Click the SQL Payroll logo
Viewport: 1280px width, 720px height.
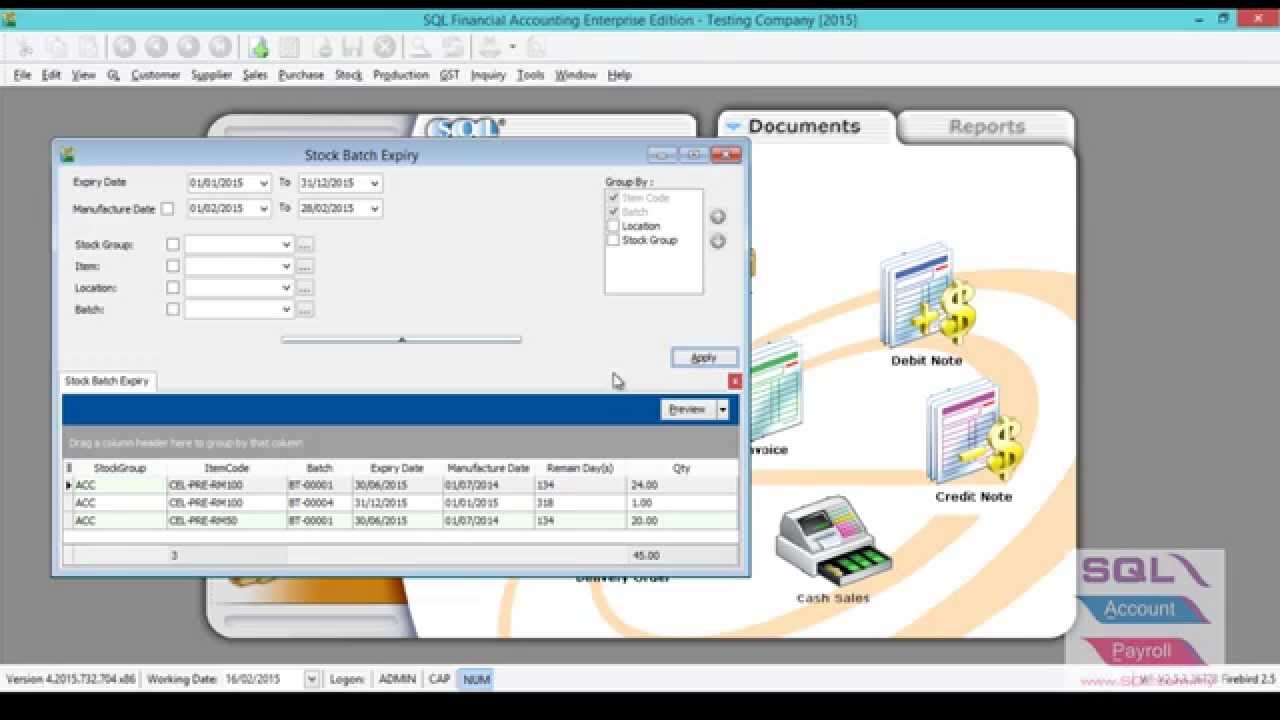click(x=1142, y=651)
